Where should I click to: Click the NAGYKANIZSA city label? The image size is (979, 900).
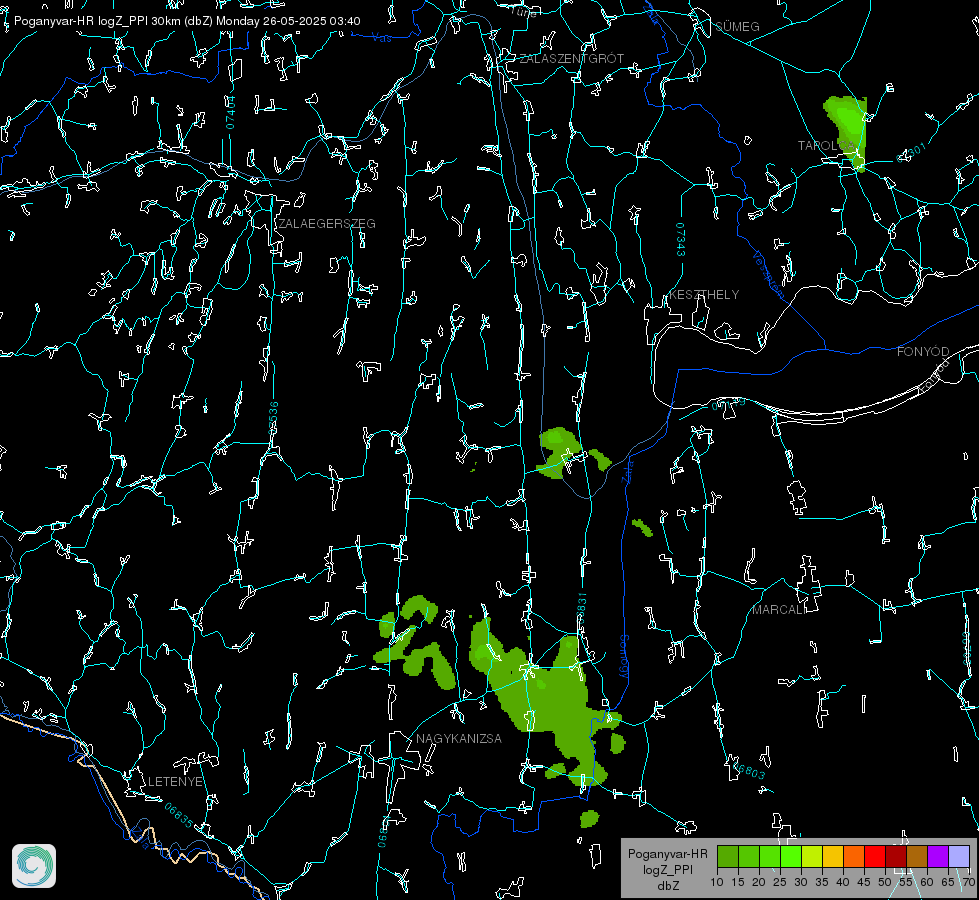[459, 739]
